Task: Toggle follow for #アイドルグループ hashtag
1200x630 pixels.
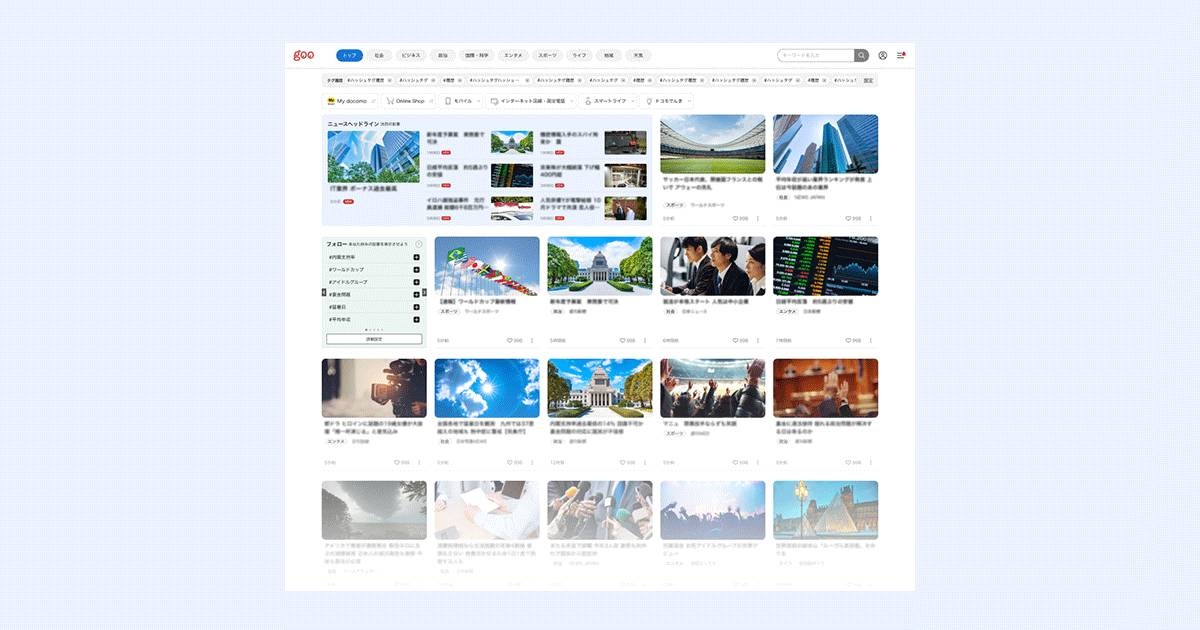Action: click(x=416, y=282)
